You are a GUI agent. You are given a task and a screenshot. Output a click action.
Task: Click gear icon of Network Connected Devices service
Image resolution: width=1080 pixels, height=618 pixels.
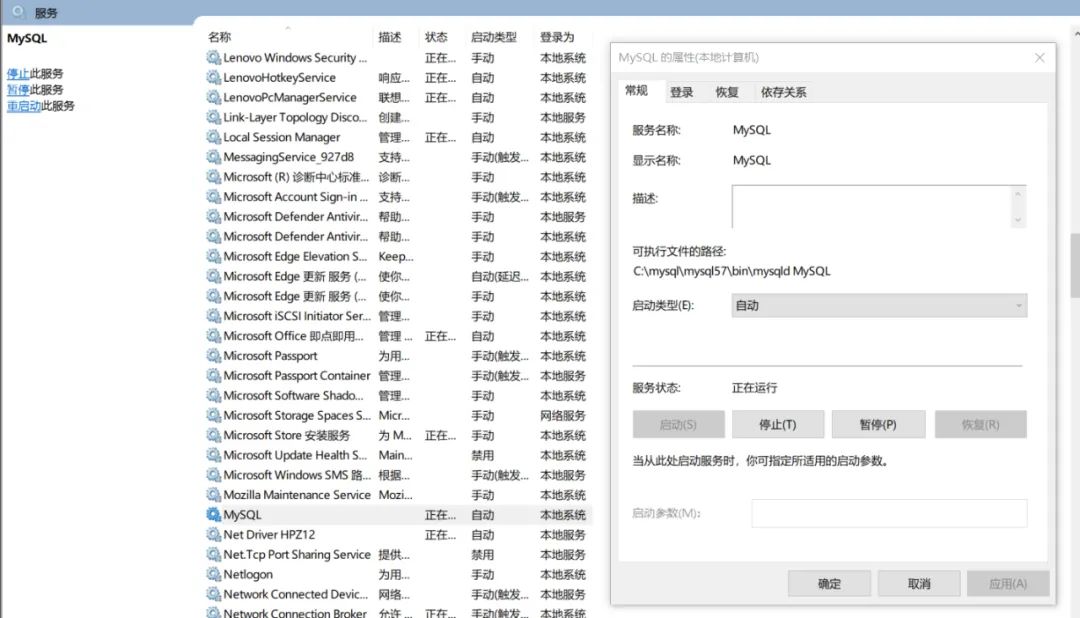tap(214, 595)
